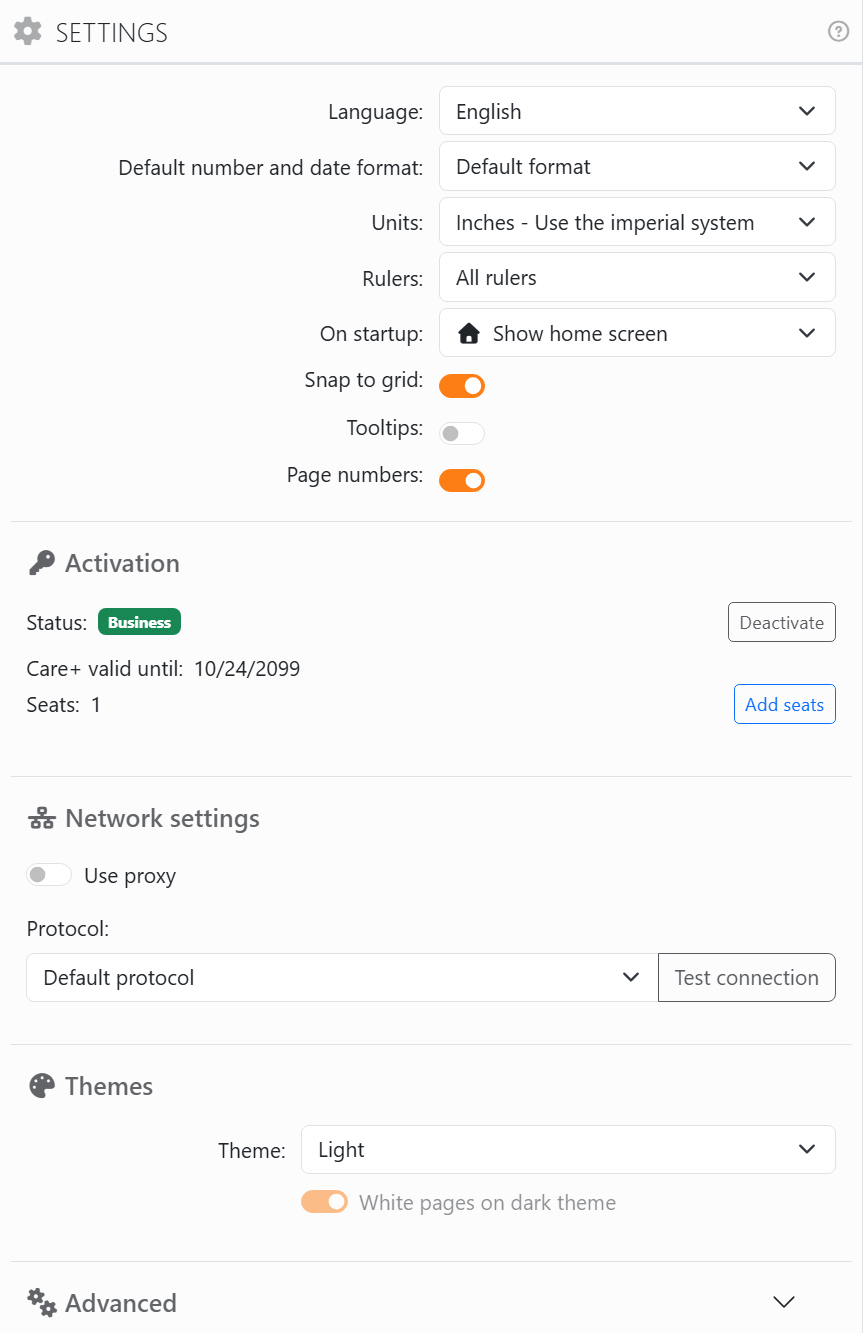Open the Rulers dropdown
863x1333 pixels.
(x=637, y=277)
